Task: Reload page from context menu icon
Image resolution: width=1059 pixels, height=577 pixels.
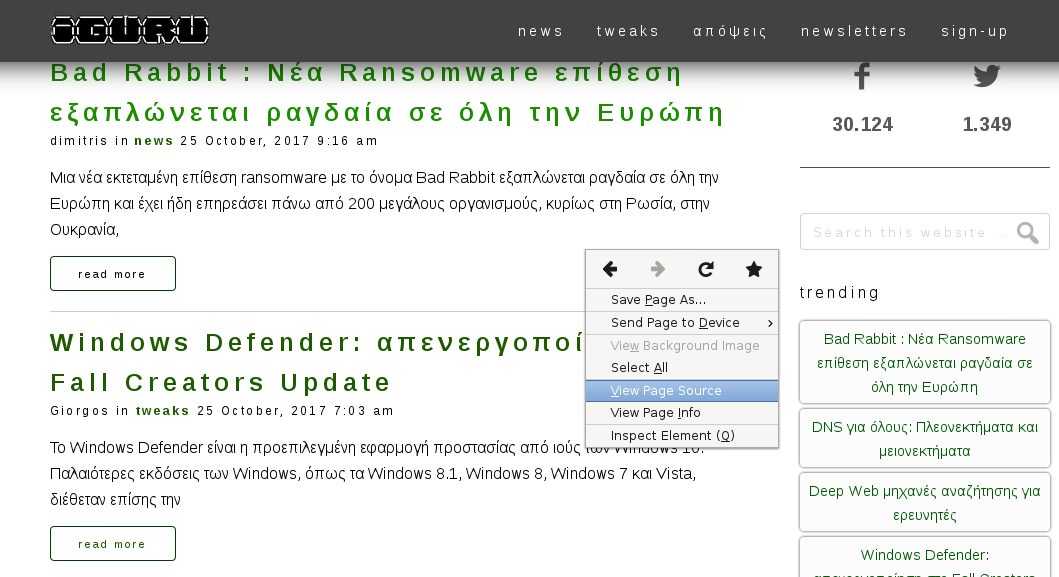Action: 706,270
